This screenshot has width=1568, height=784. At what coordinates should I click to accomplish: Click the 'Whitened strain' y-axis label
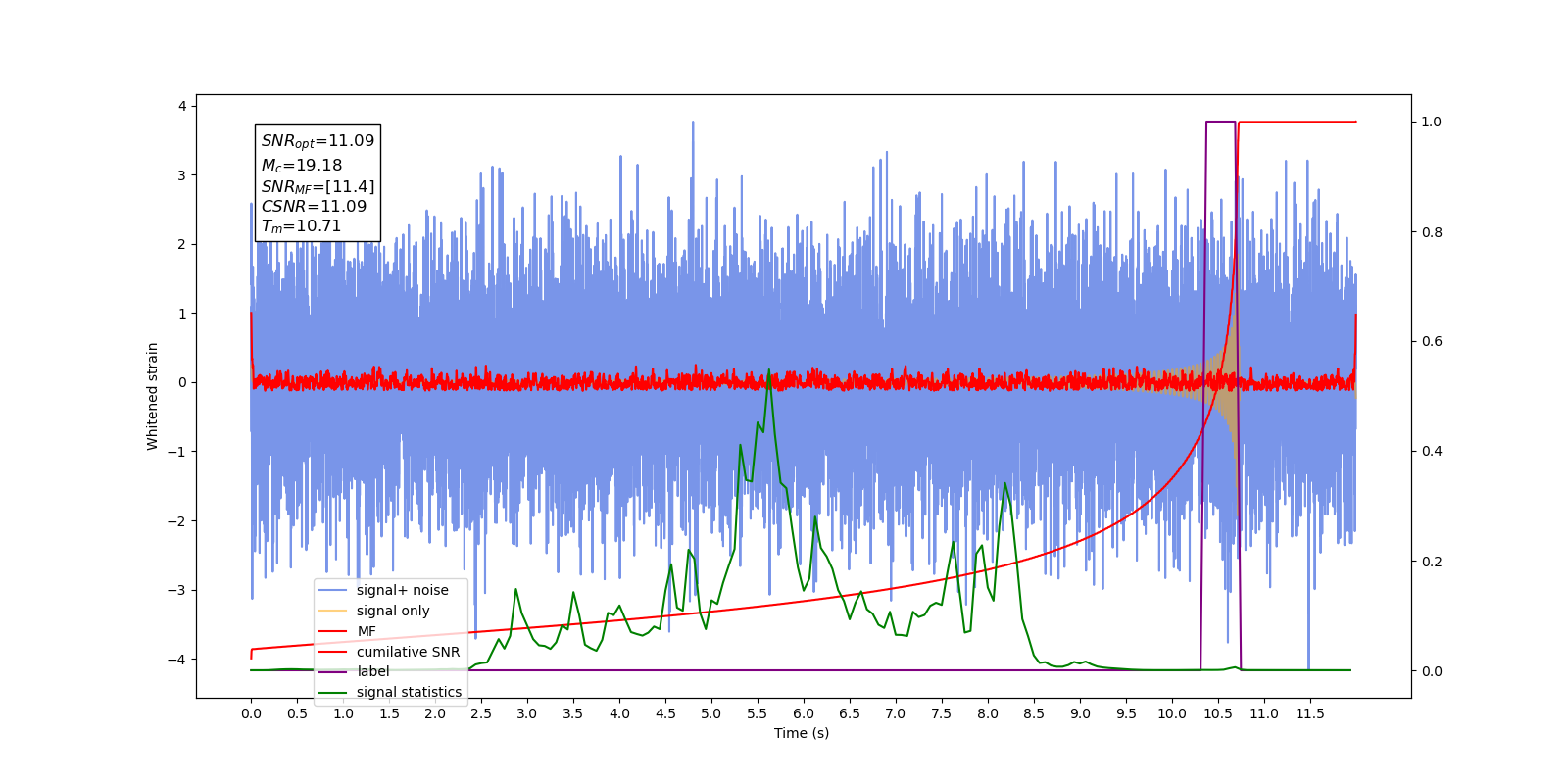click(x=153, y=396)
